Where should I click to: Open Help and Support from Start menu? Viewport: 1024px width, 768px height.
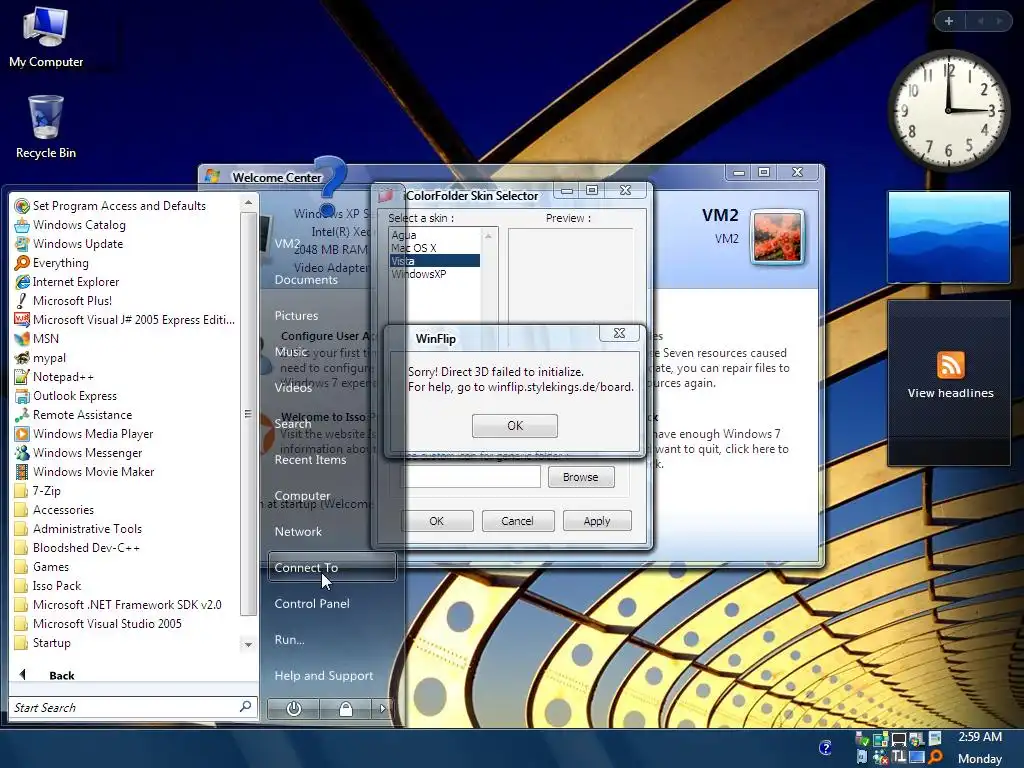pyautogui.click(x=324, y=675)
